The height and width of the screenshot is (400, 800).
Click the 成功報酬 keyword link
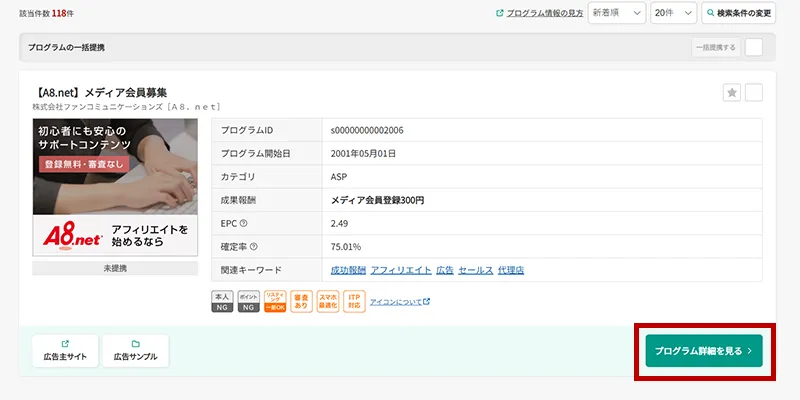(x=348, y=270)
